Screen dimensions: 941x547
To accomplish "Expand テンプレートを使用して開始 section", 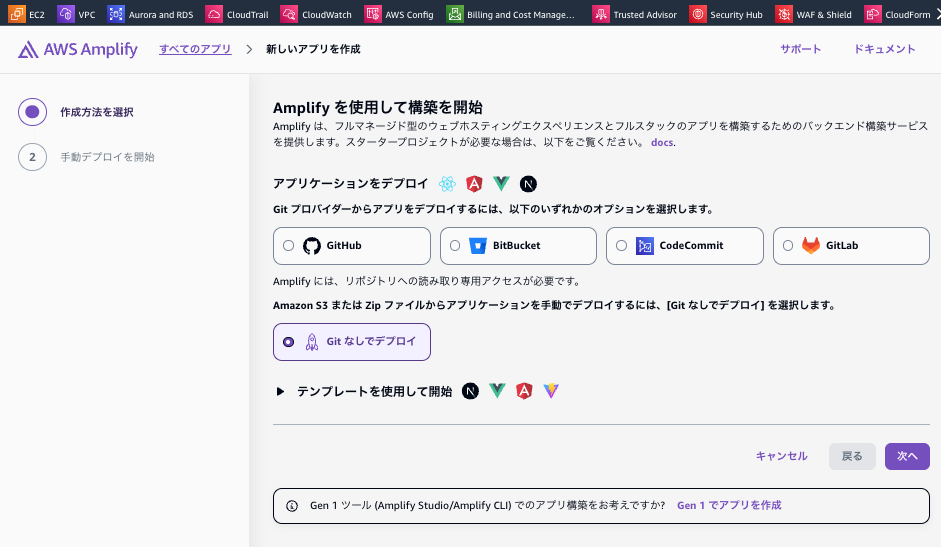I will (x=280, y=391).
